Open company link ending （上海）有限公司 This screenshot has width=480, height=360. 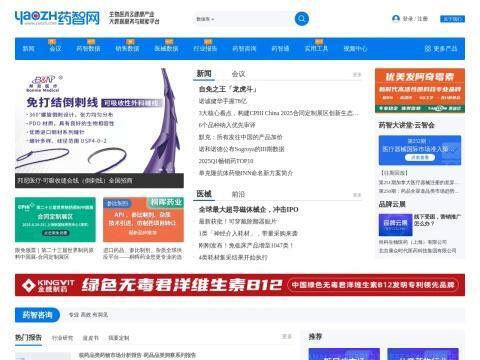(x=413, y=242)
